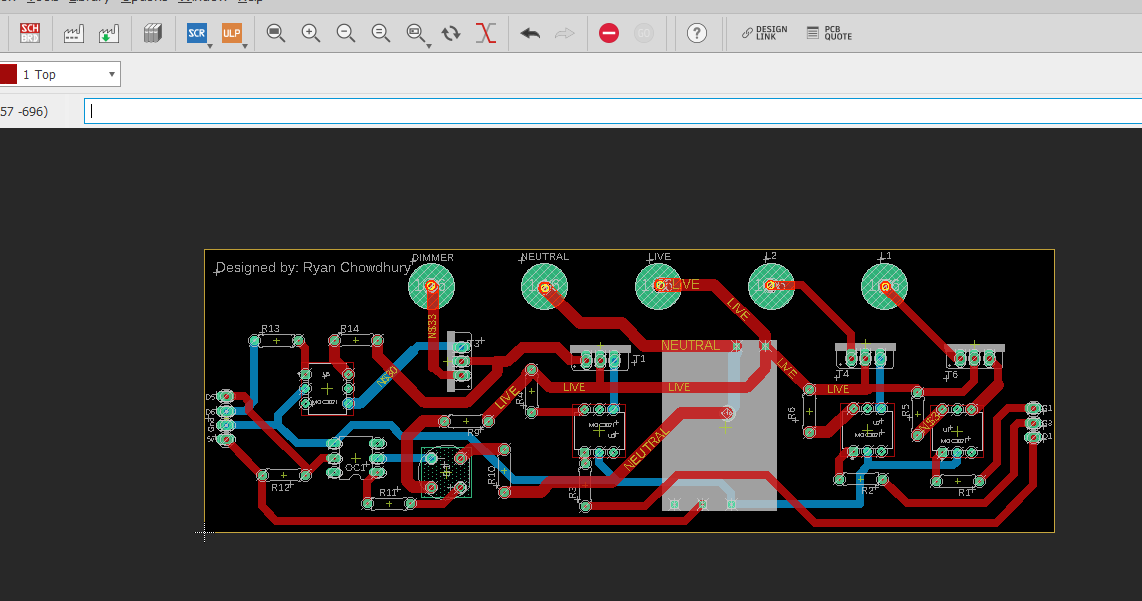Screen dimensions: 1142x601
Task: Click the LIVE terminal pad
Action: point(658,286)
